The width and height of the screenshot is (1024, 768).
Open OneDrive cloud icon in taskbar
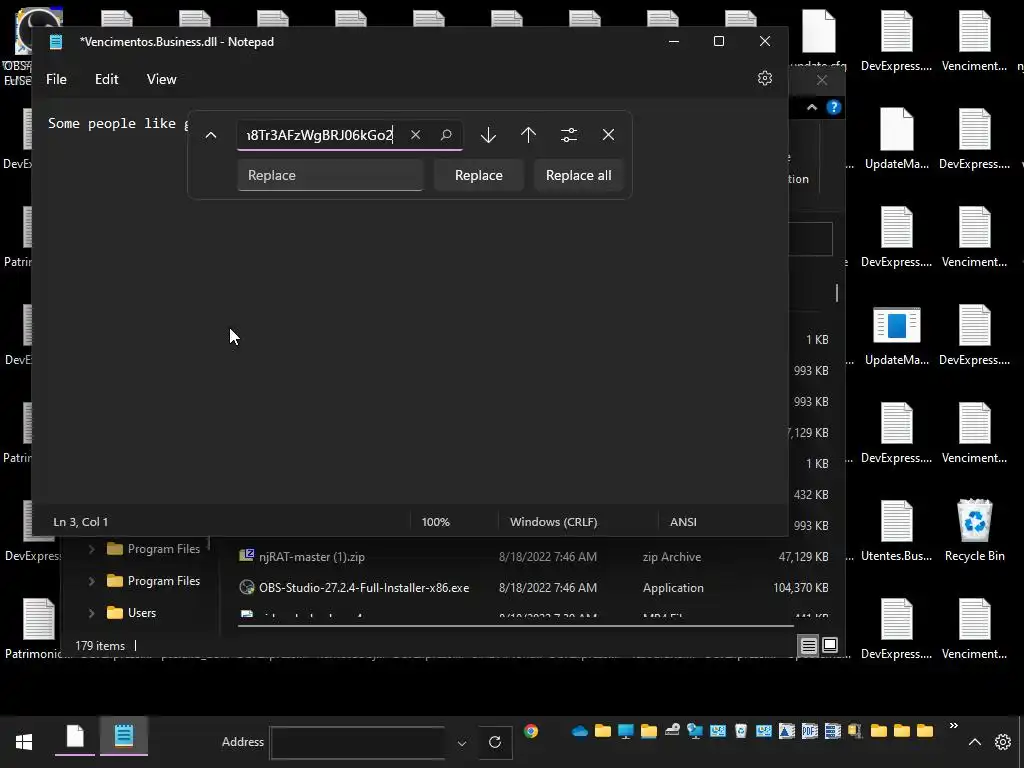pos(579,731)
